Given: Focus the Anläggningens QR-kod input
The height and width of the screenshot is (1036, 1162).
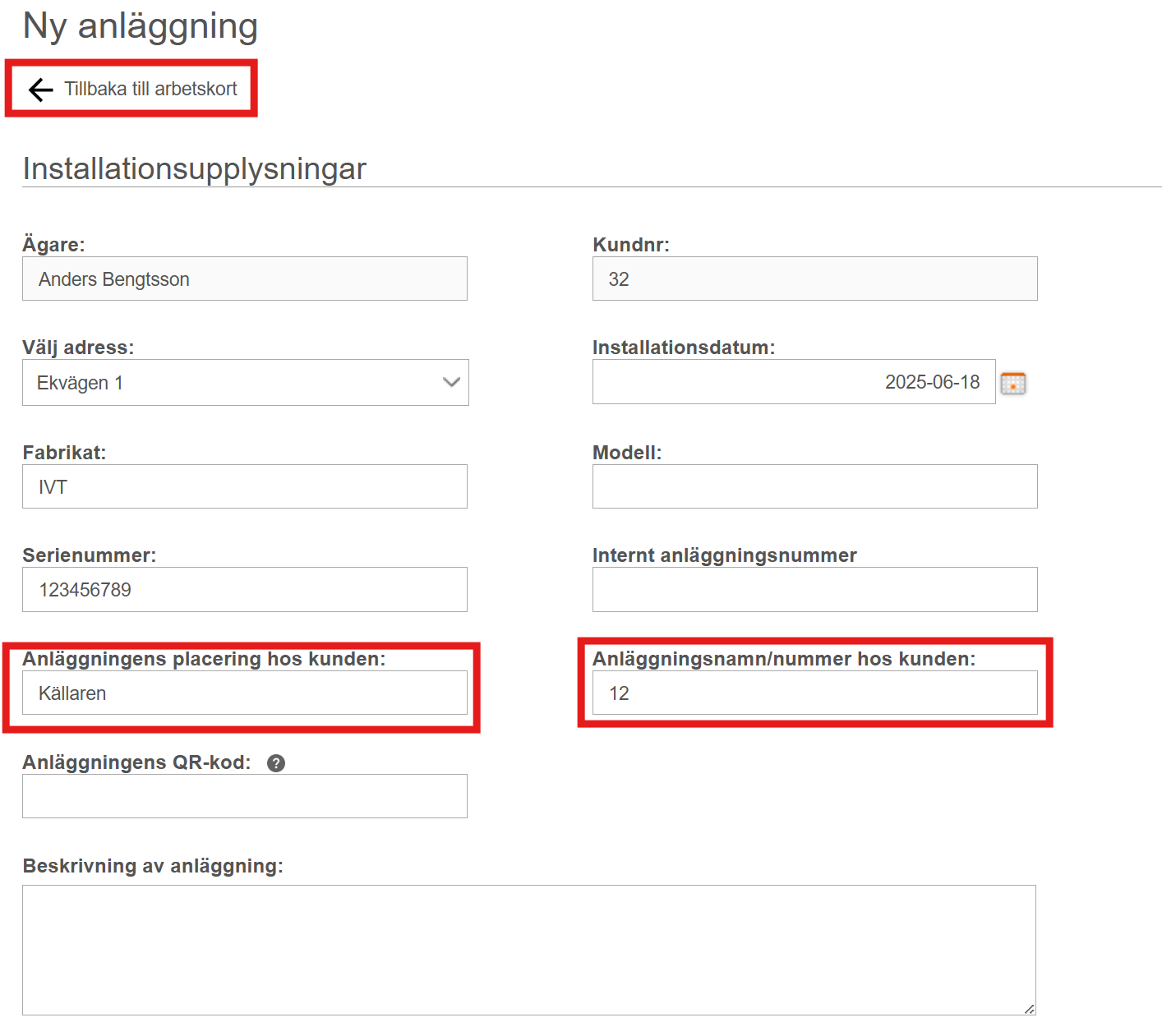Looking at the screenshot, I should 245,796.
